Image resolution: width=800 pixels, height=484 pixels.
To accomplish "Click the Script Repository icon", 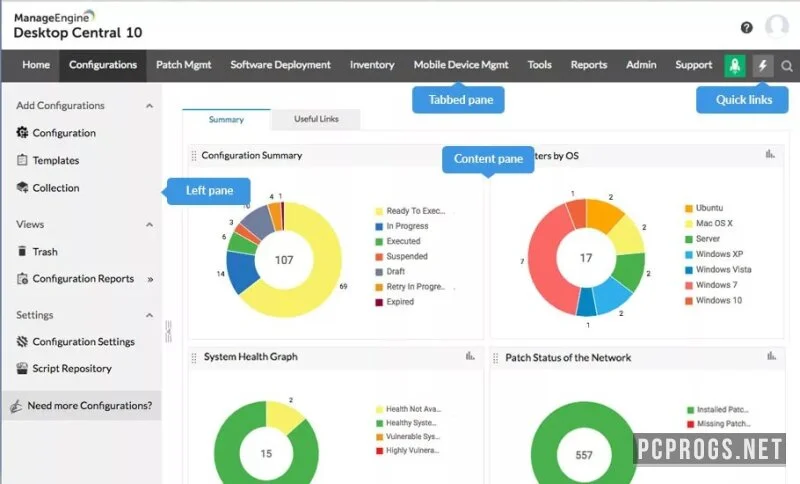I will [22, 368].
